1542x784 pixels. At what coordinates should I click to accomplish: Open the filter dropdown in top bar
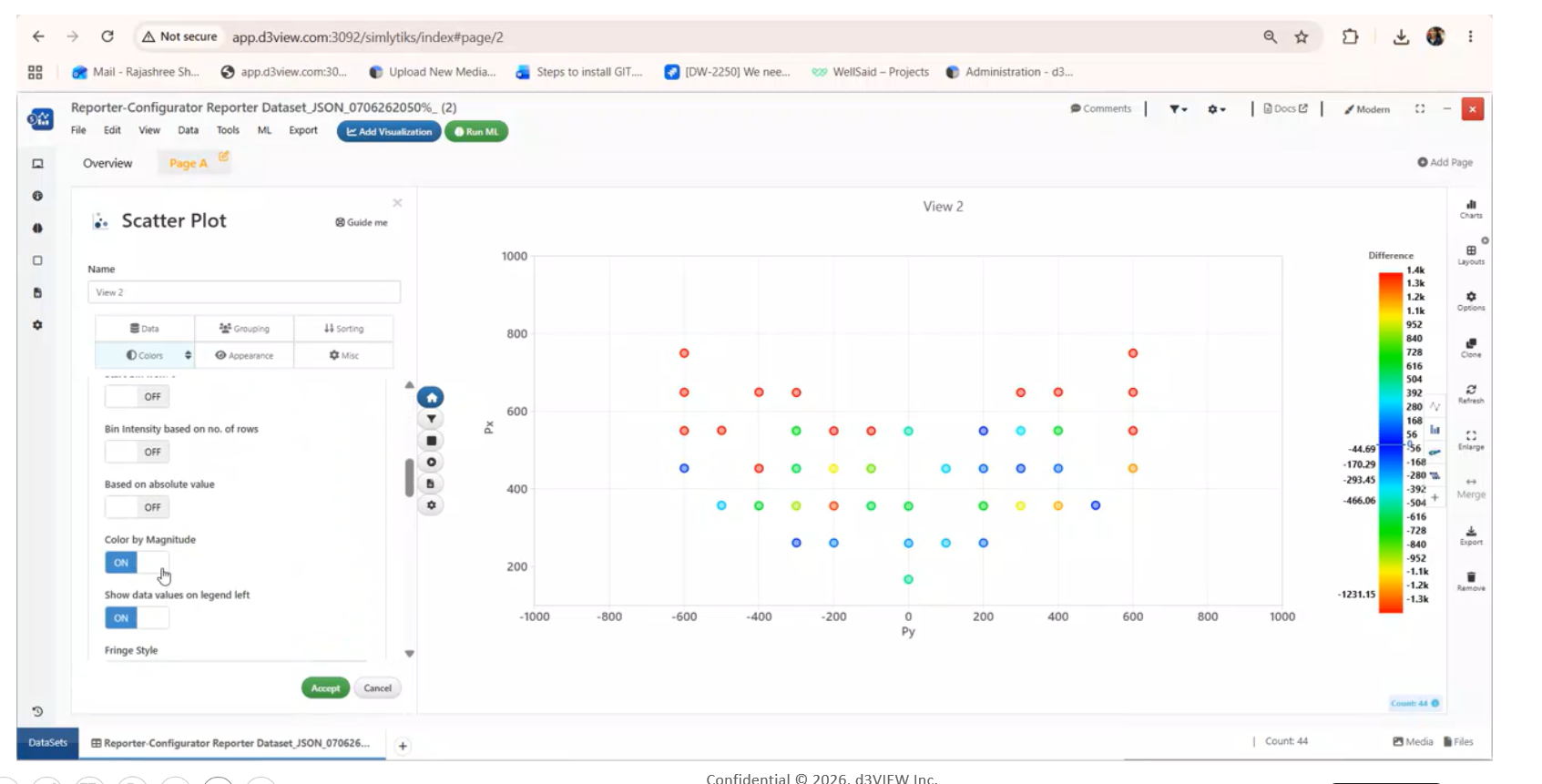tap(1178, 109)
